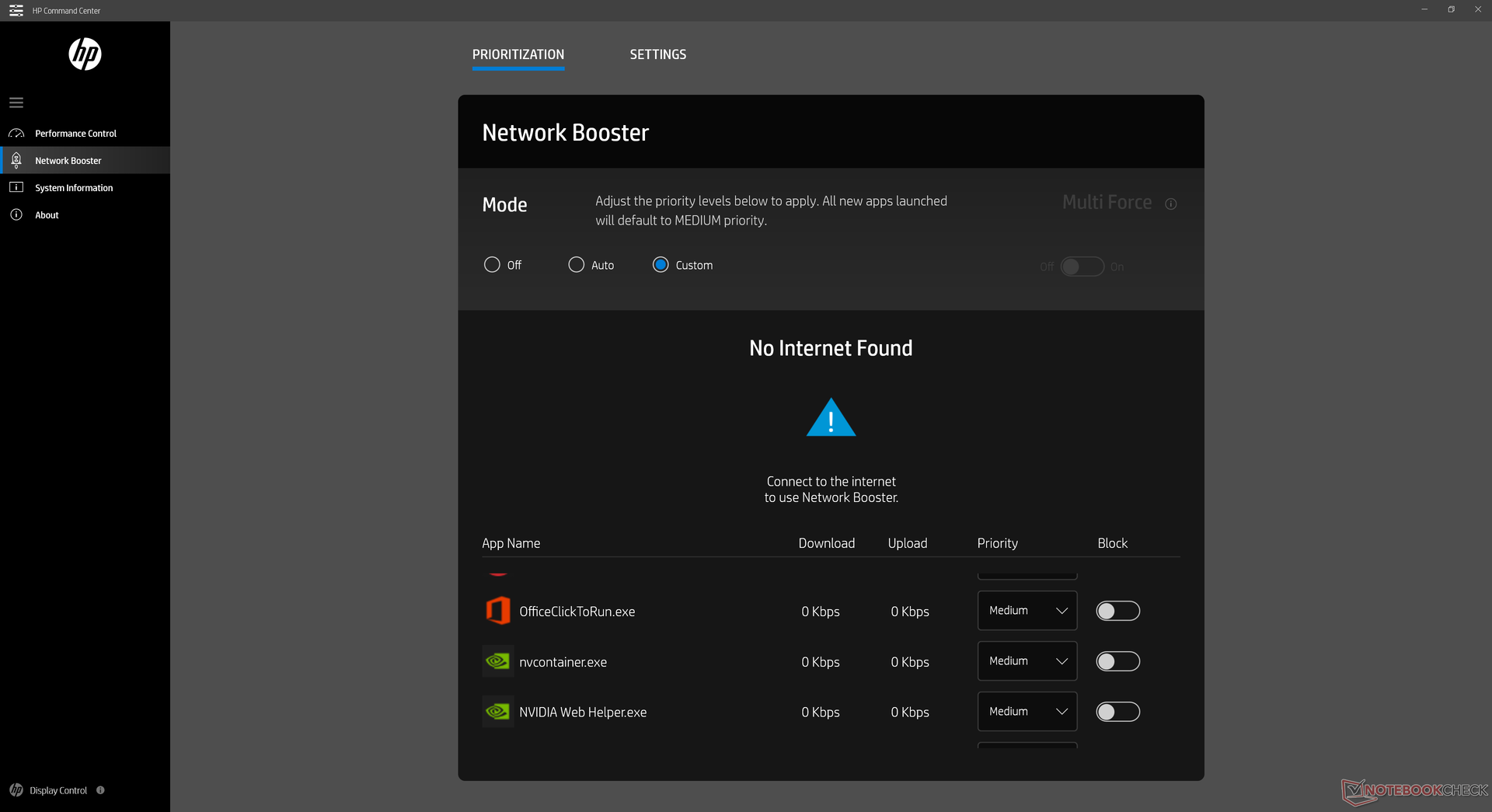Screen dimensions: 1492x812
Task: Click the OfficeClickToRun.exe app icon
Action: tap(497, 611)
